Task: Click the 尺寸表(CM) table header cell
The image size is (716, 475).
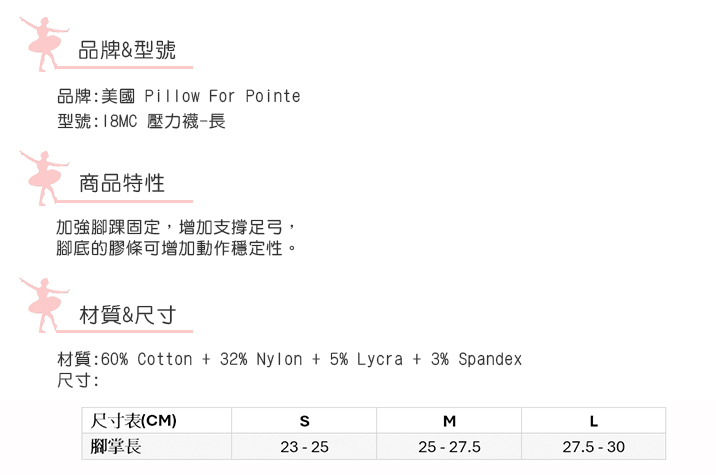Action: [133, 420]
